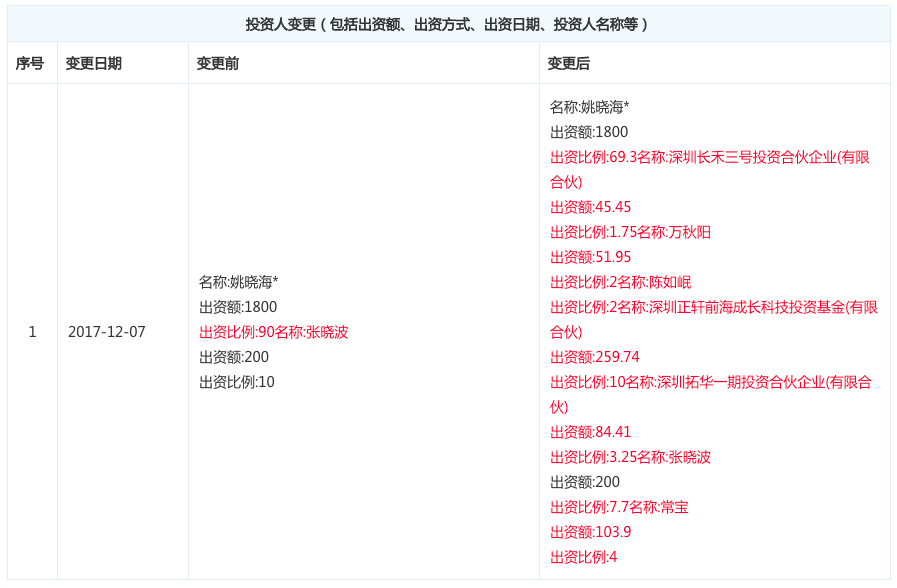
Task: Select the 变更日期 column header
Action: click(94, 63)
